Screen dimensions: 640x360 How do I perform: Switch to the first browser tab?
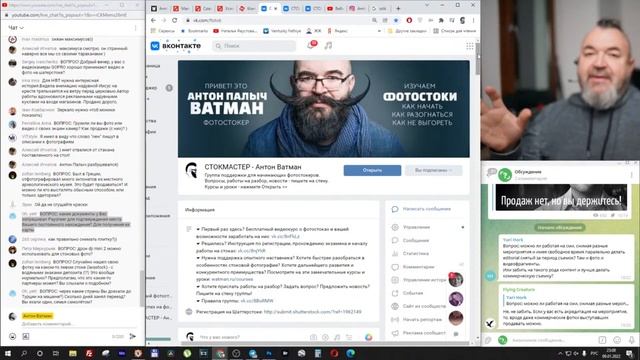(159, 9)
